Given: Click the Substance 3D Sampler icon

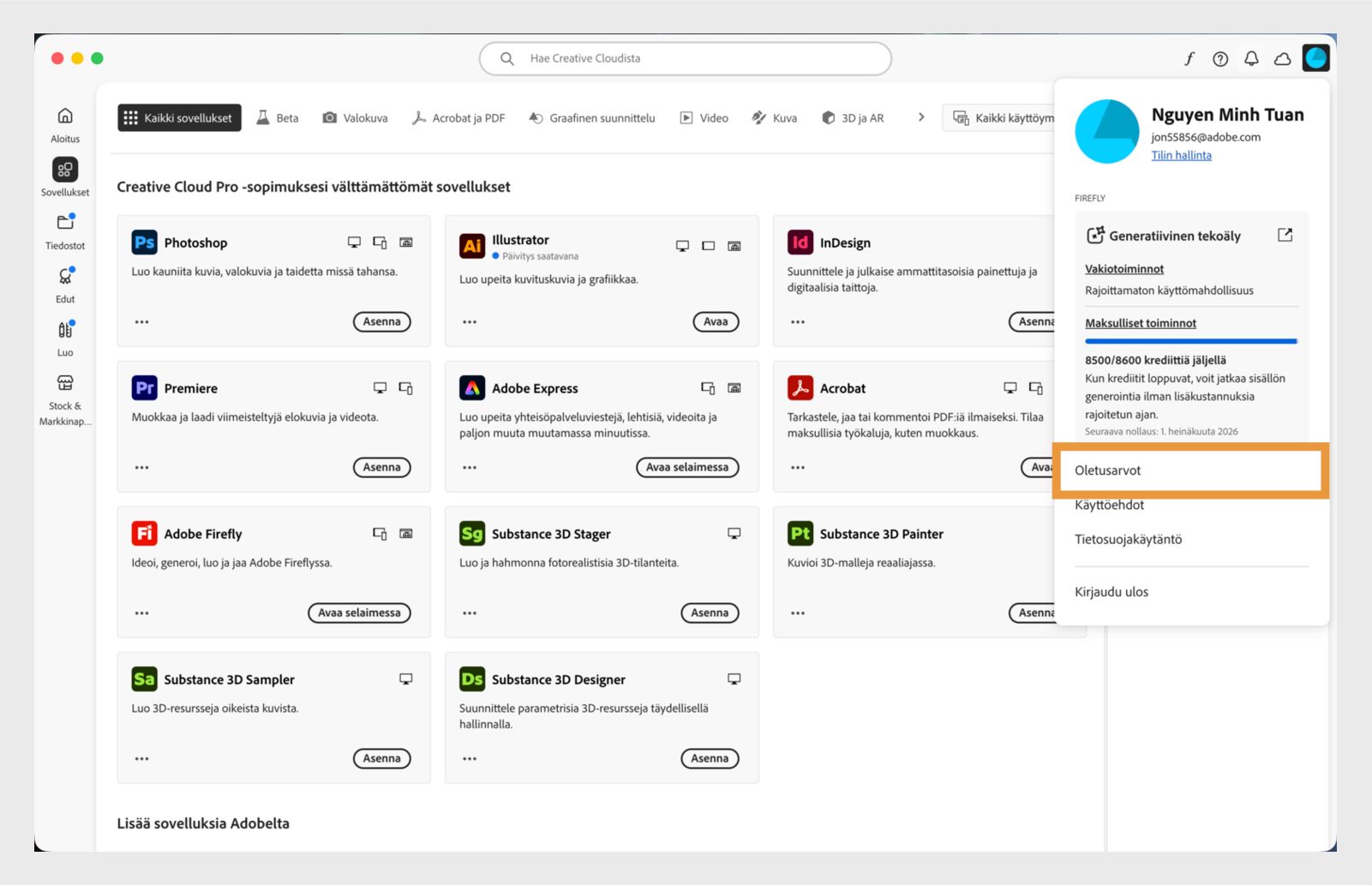Looking at the screenshot, I should point(144,679).
